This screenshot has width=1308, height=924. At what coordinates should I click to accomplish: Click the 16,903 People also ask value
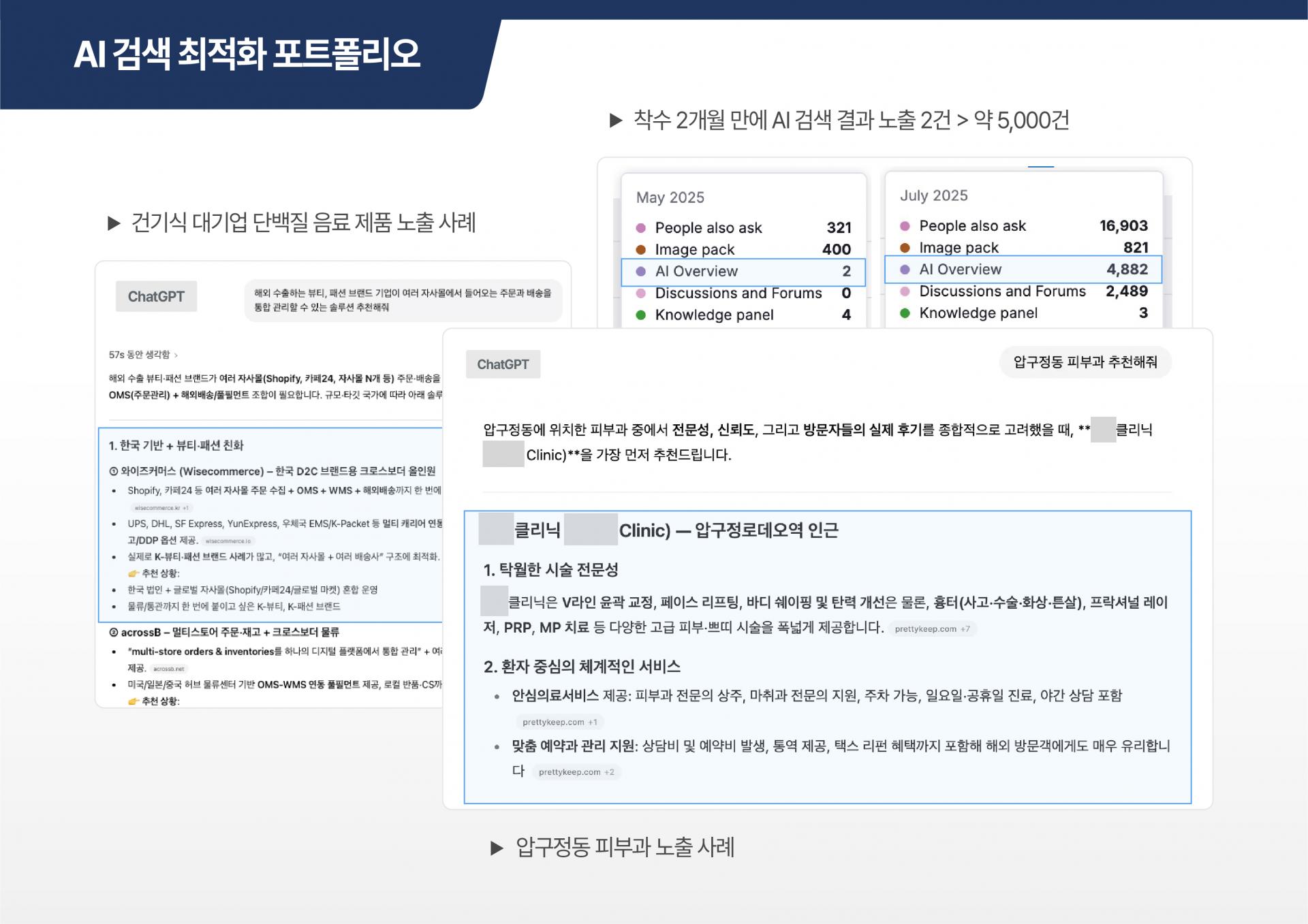[1123, 226]
